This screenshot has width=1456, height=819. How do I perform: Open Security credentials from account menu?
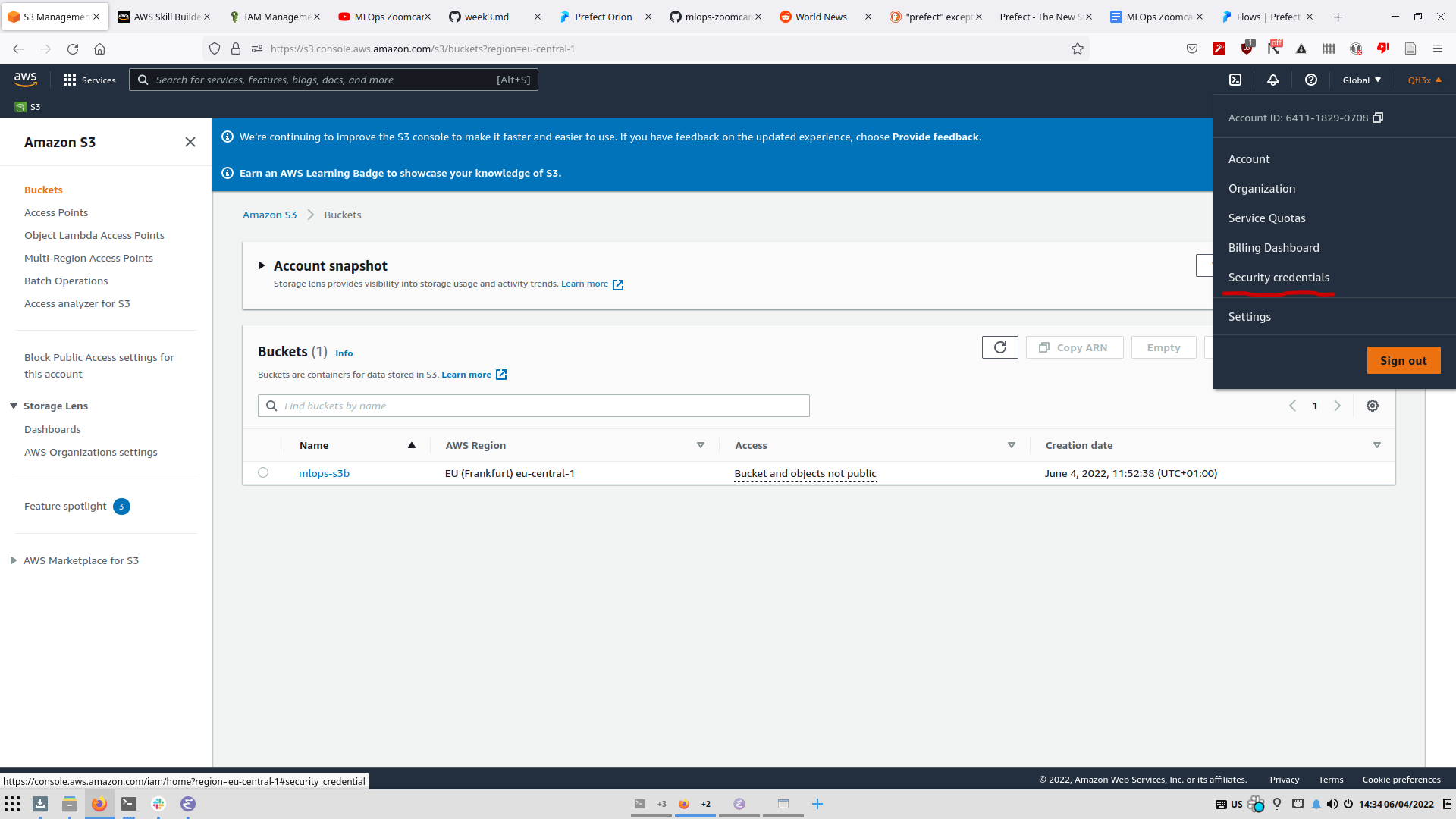[1279, 278]
